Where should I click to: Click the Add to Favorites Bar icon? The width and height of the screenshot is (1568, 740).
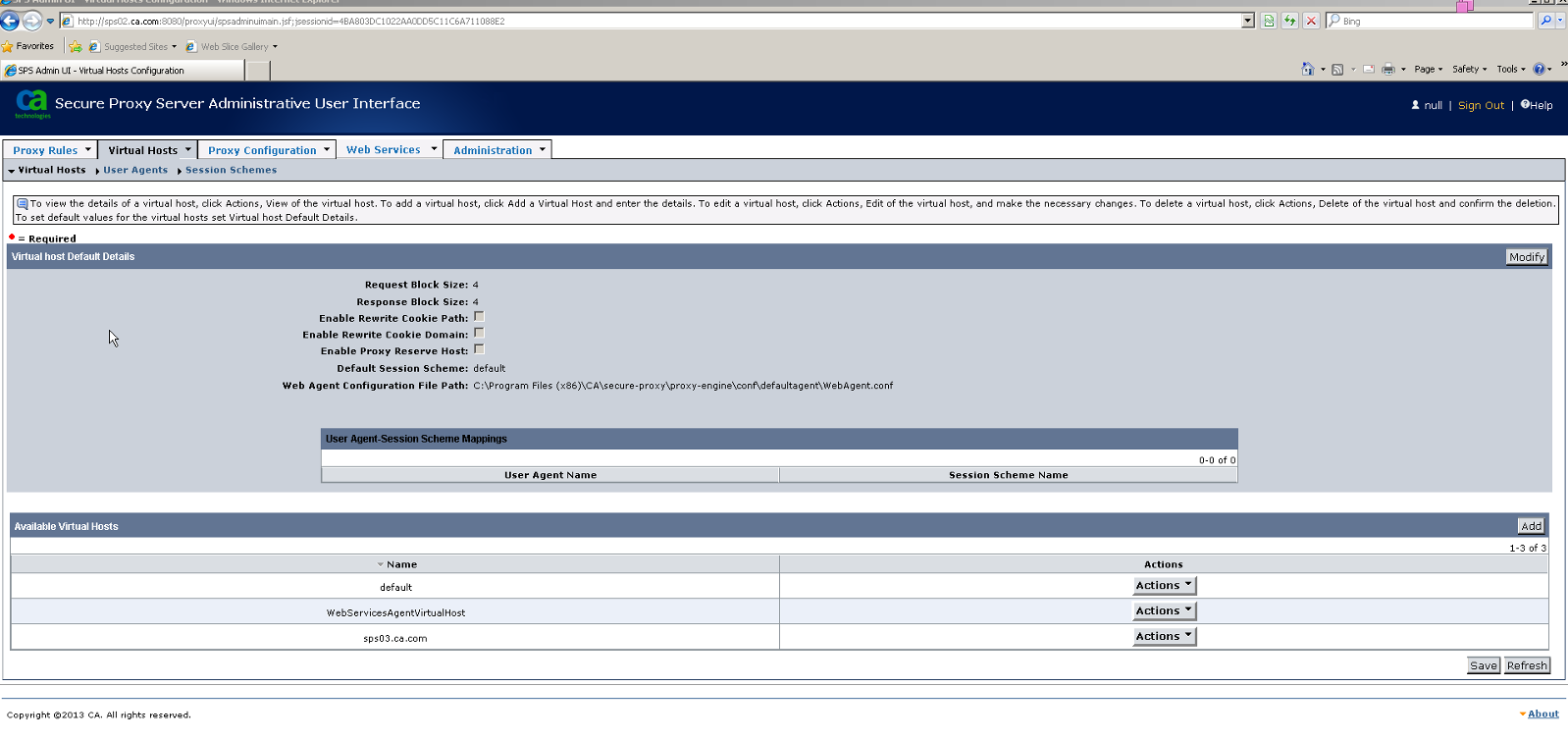(x=76, y=46)
